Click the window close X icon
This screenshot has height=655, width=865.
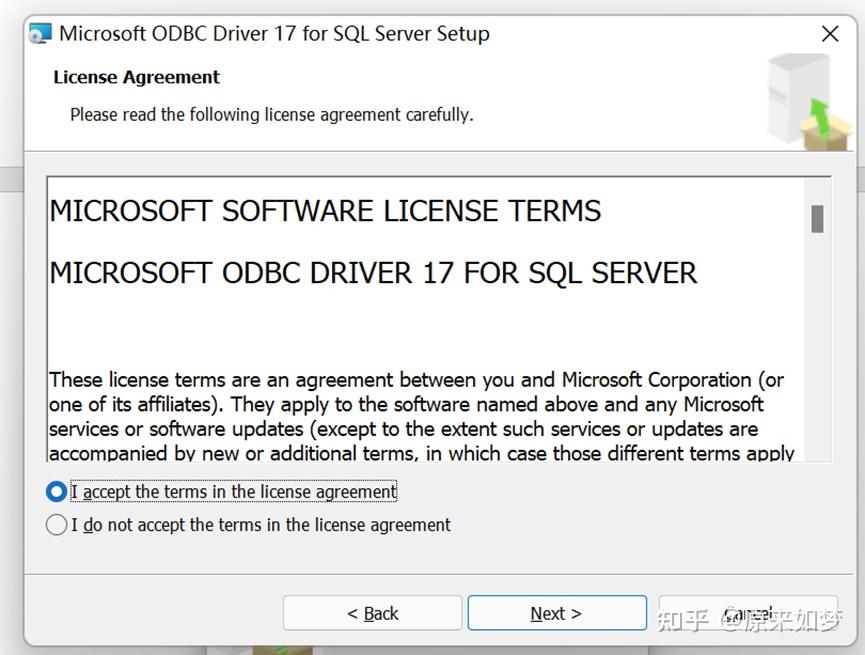click(x=830, y=33)
